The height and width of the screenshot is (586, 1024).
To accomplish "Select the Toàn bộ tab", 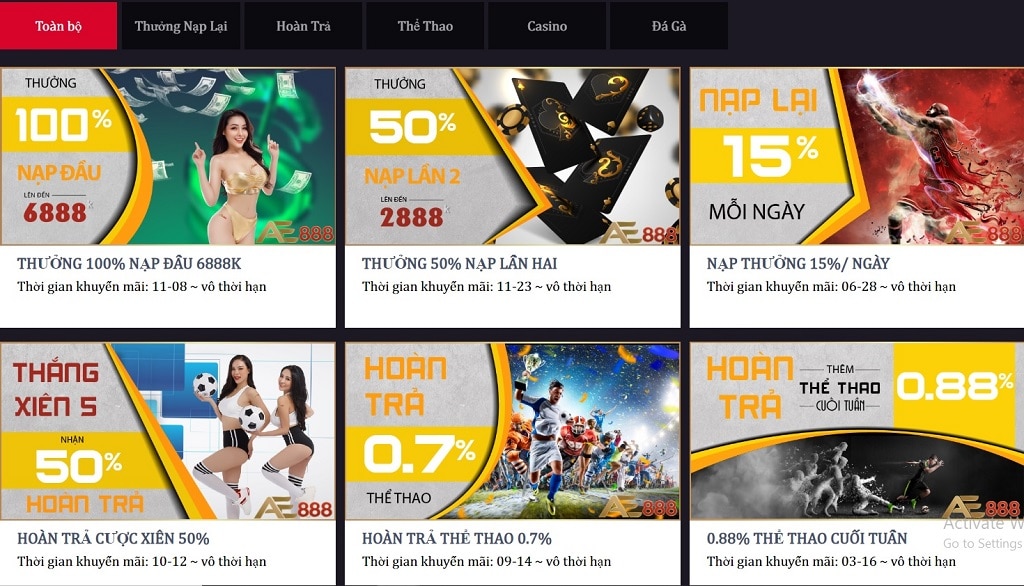I will click(58, 25).
